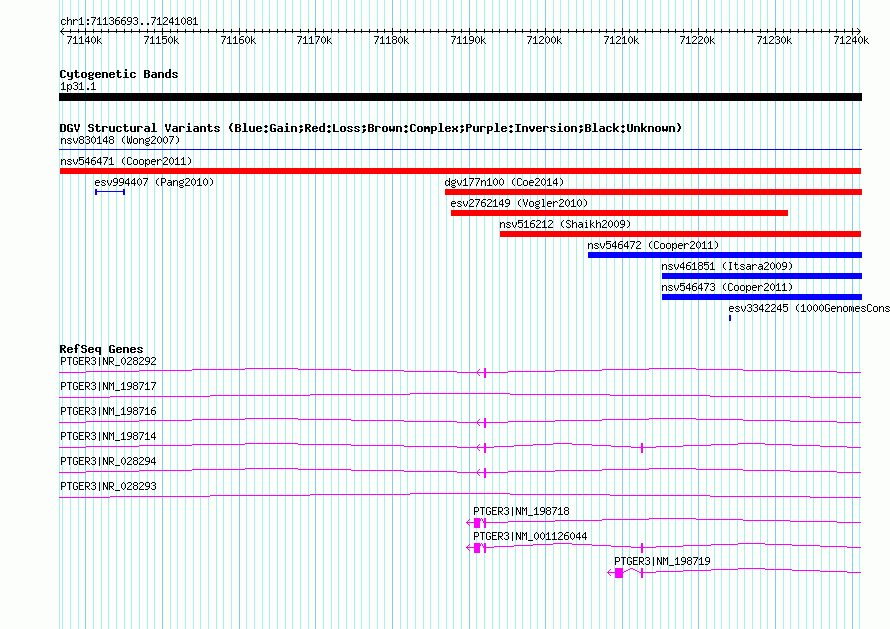The image size is (890, 629).
Task: Click the 71200k ruler tick label
Action: pyautogui.click(x=544, y=40)
